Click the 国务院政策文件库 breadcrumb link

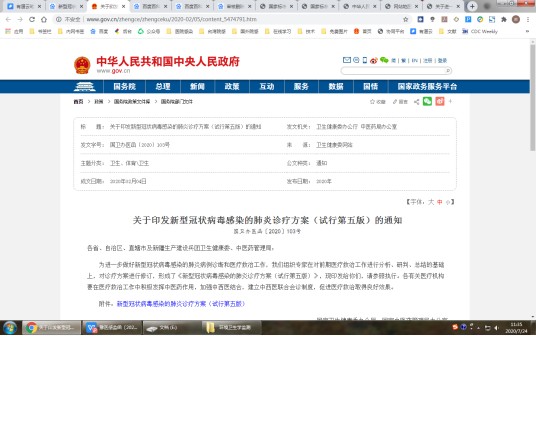[132, 101]
